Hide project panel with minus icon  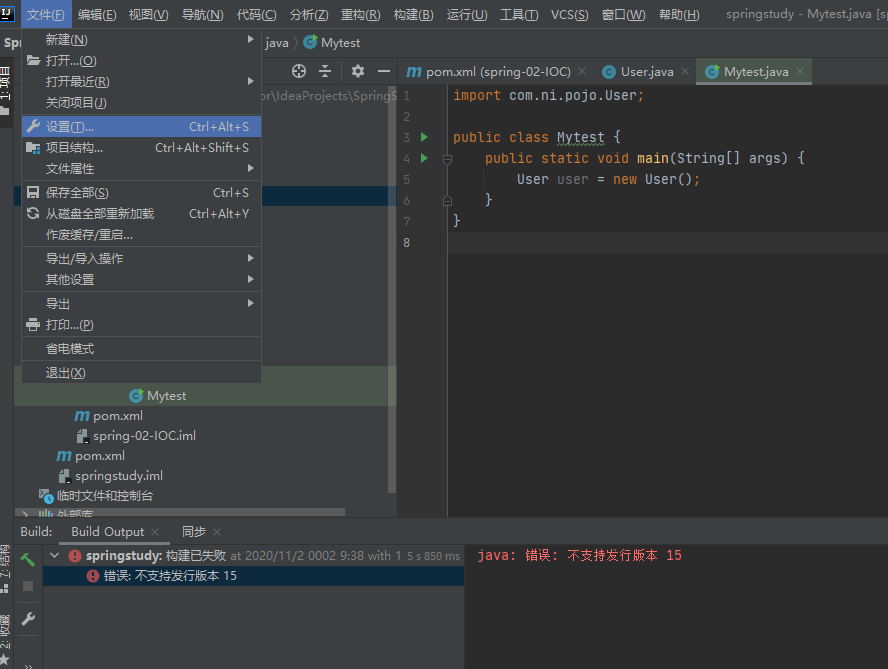click(384, 71)
